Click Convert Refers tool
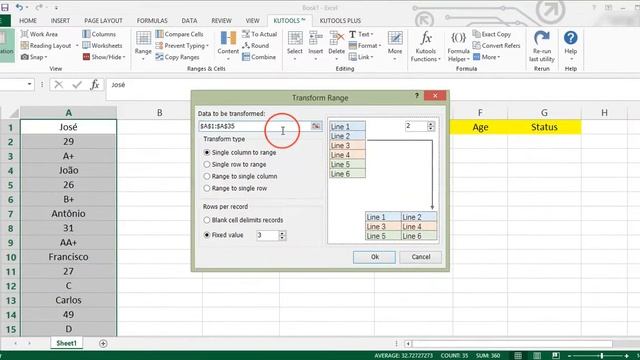Viewport: 640px width, 360px height. tap(497, 46)
